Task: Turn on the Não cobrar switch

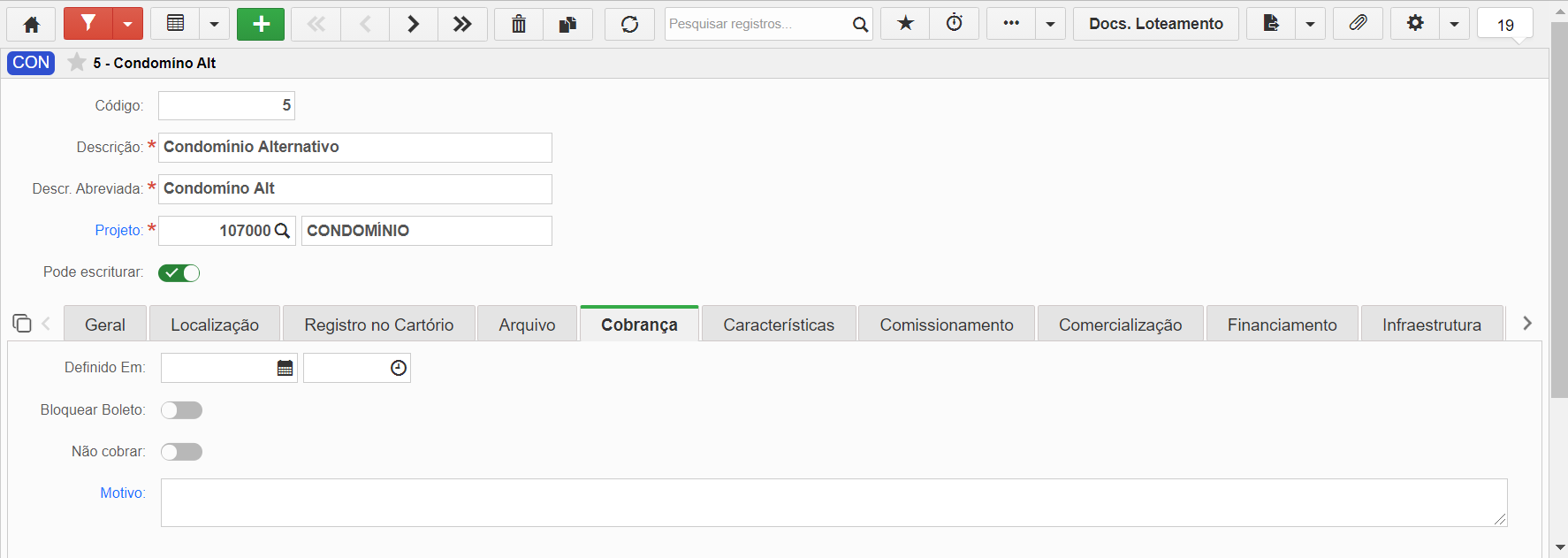Action: [x=181, y=452]
